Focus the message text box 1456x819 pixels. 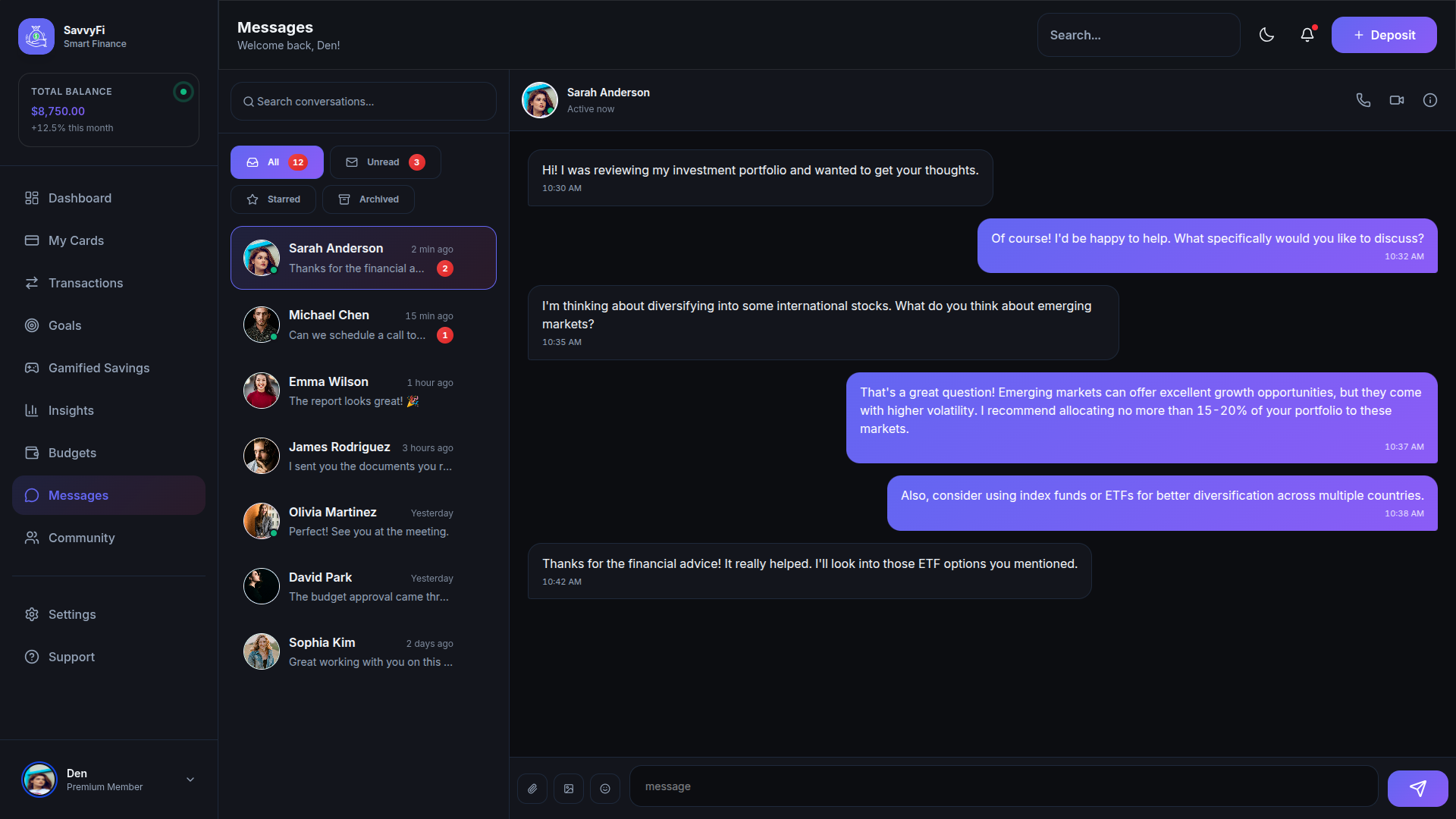click(x=1003, y=786)
